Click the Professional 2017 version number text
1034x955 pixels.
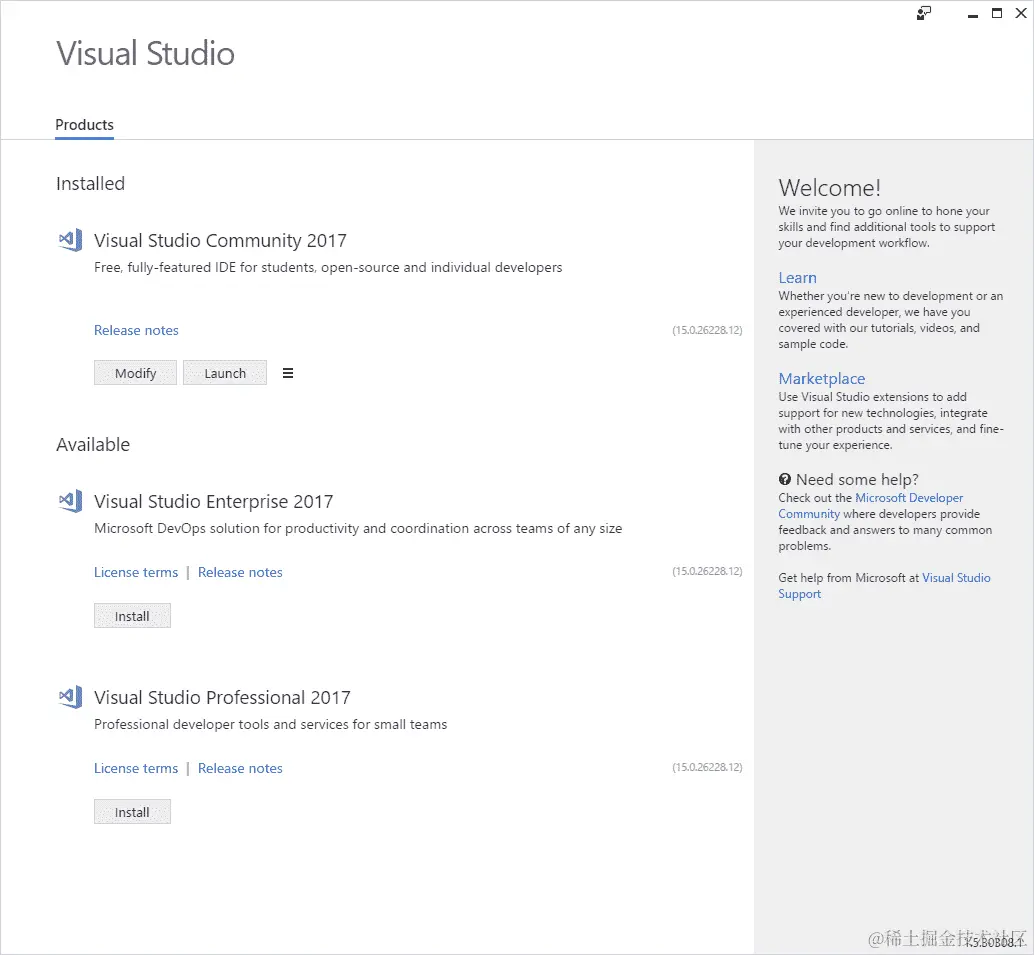[x=707, y=767]
